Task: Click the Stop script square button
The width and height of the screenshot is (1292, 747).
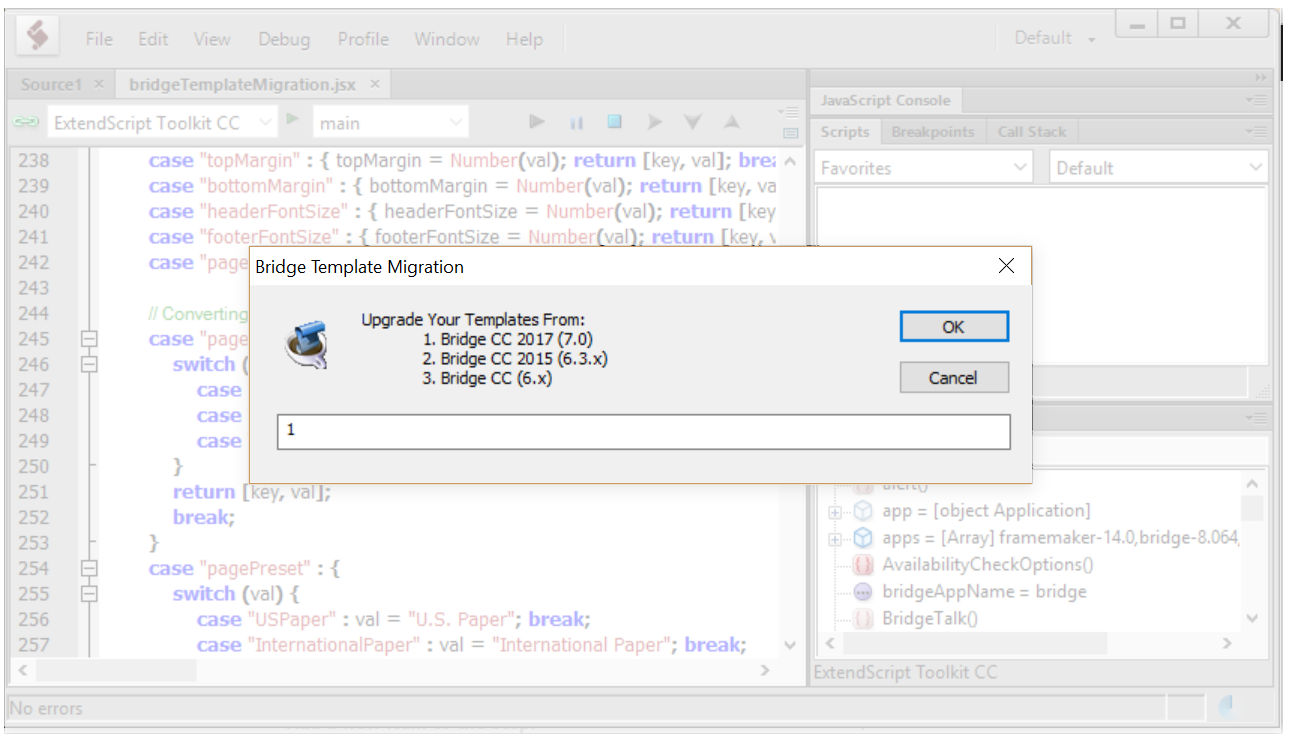Action: [x=615, y=122]
